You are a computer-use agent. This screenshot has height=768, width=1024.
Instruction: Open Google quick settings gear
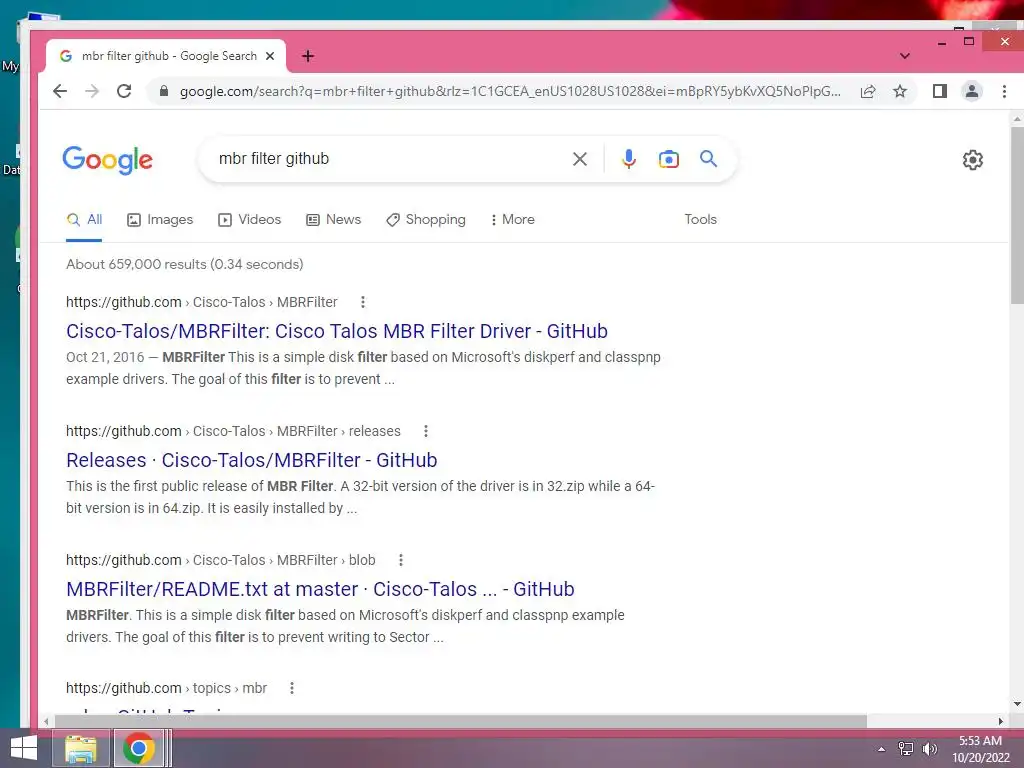973,160
